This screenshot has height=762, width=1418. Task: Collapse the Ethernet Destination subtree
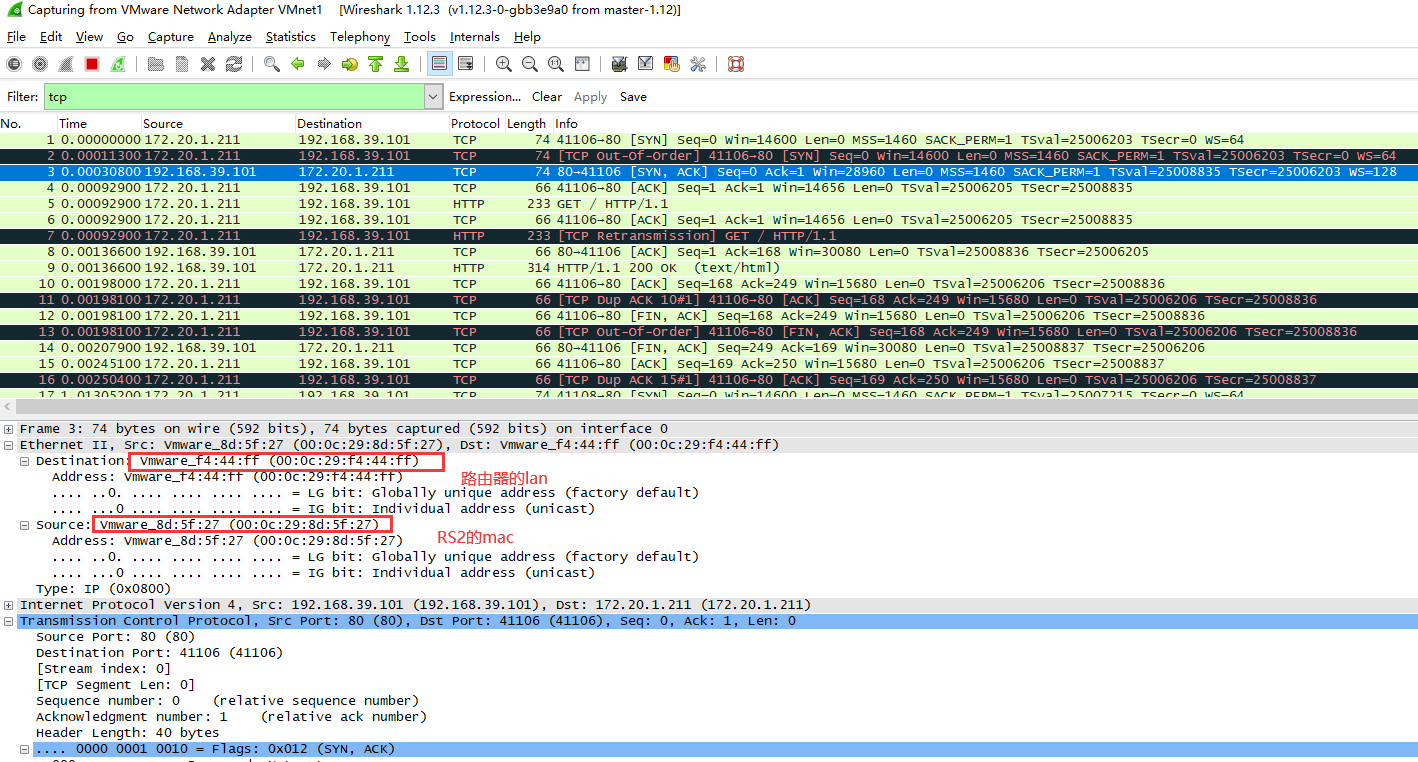point(25,461)
